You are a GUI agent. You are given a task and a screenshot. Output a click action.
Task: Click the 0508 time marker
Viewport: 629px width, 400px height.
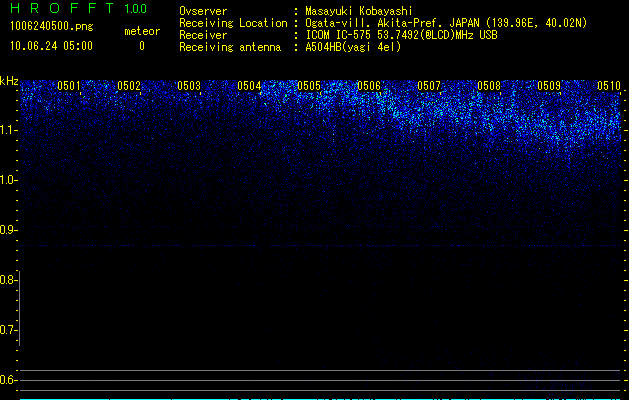point(489,86)
